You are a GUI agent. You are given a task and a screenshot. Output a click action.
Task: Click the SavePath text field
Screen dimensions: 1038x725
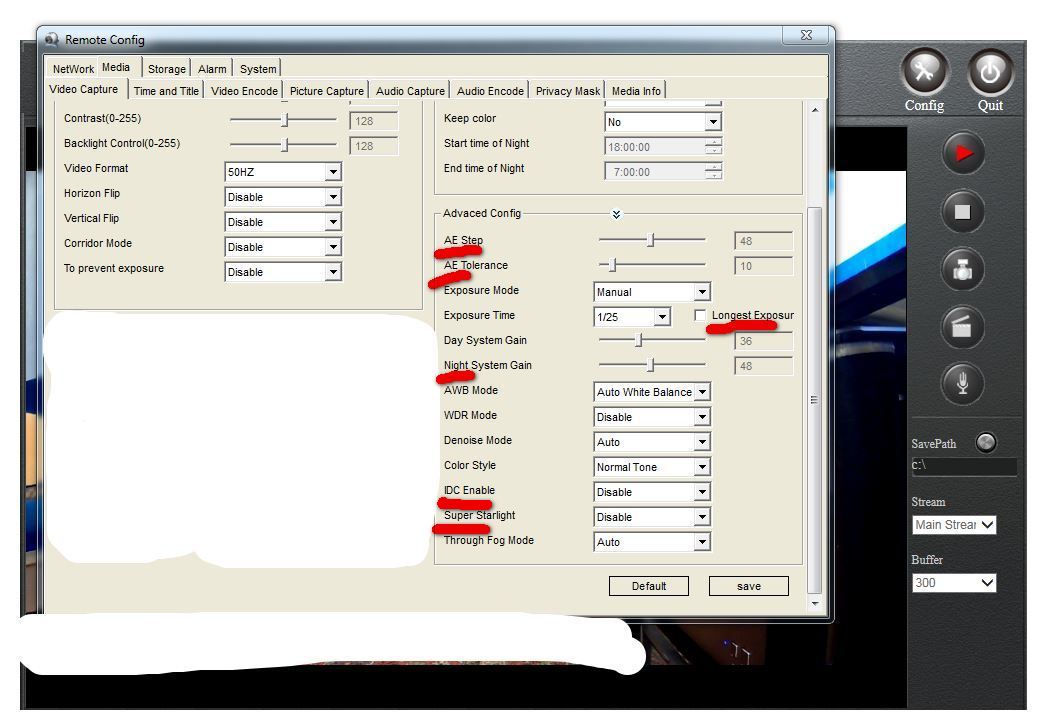tap(963, 466)
